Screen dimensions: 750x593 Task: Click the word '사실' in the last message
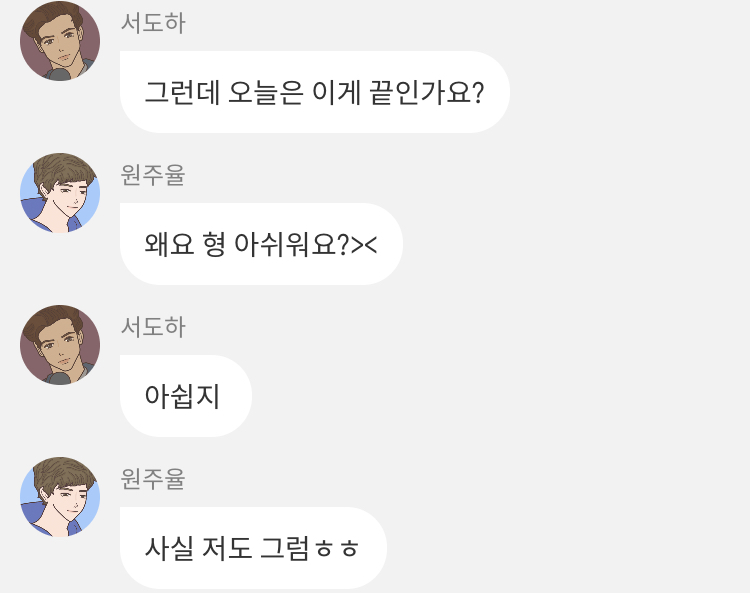point(169,549)
